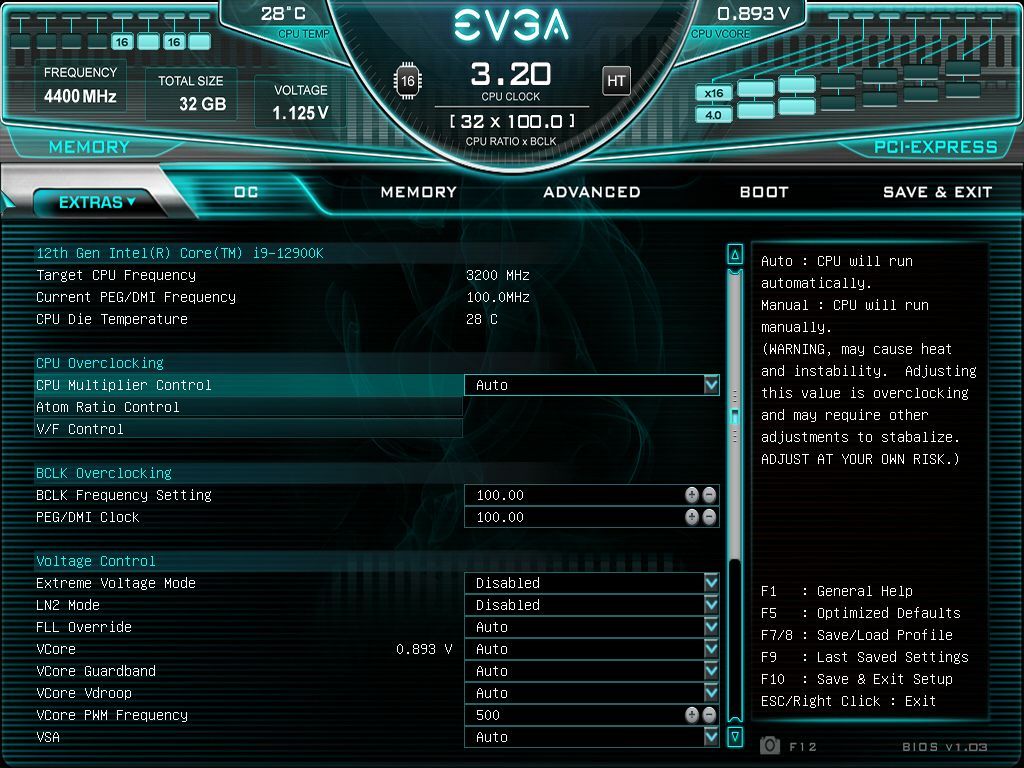Click the F5 Optimized Defaults help line

(861, 613)
